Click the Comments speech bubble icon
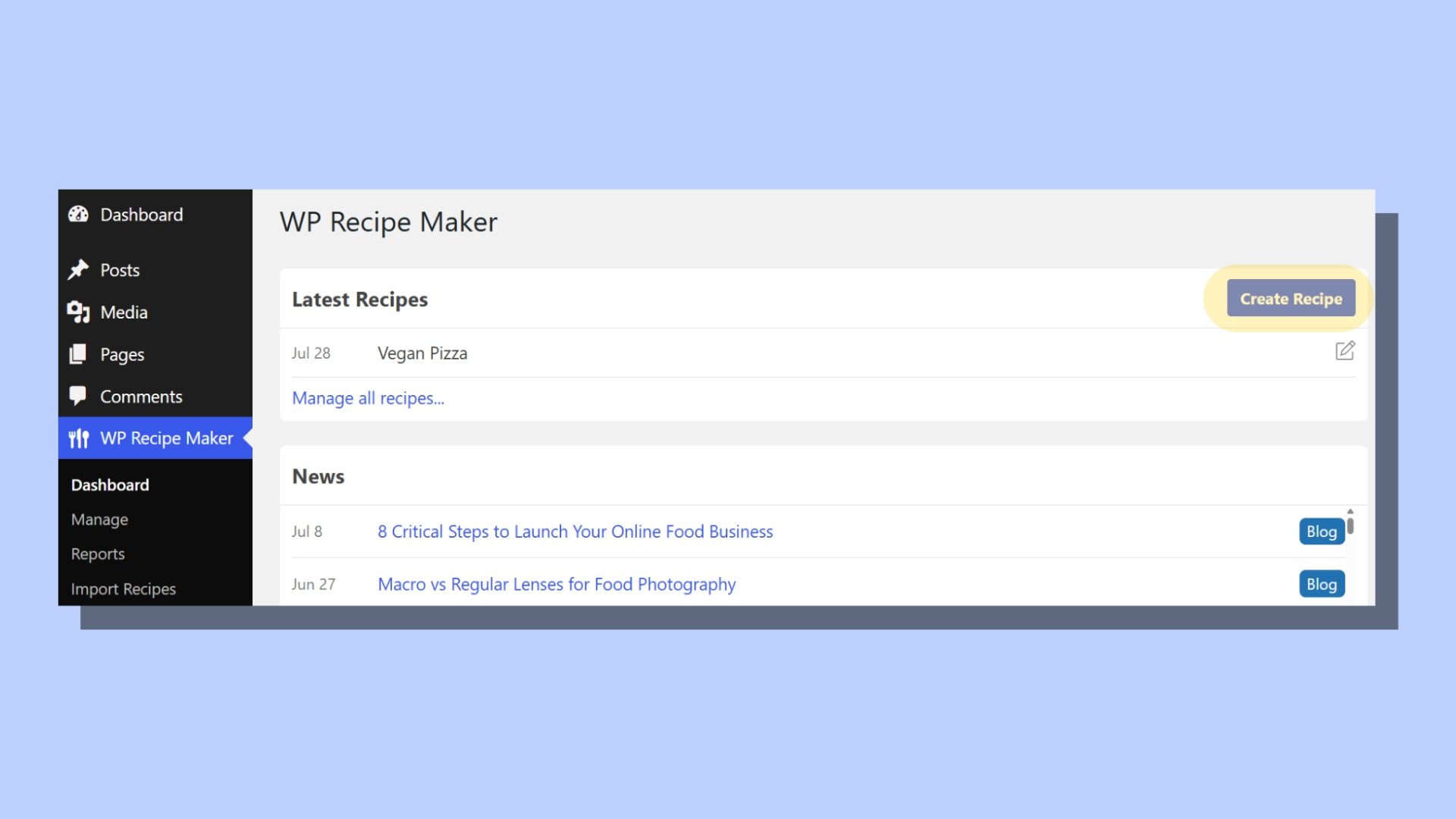The image size is (1456, 819). 78,396
